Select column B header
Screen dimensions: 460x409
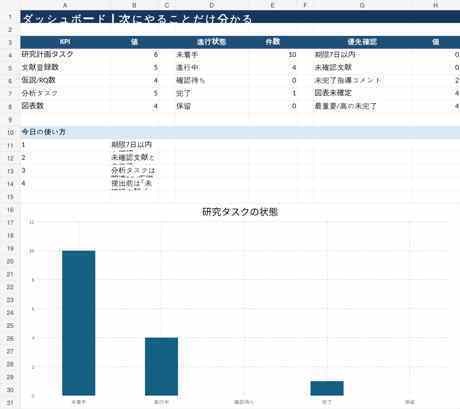(x=134, y=5)
